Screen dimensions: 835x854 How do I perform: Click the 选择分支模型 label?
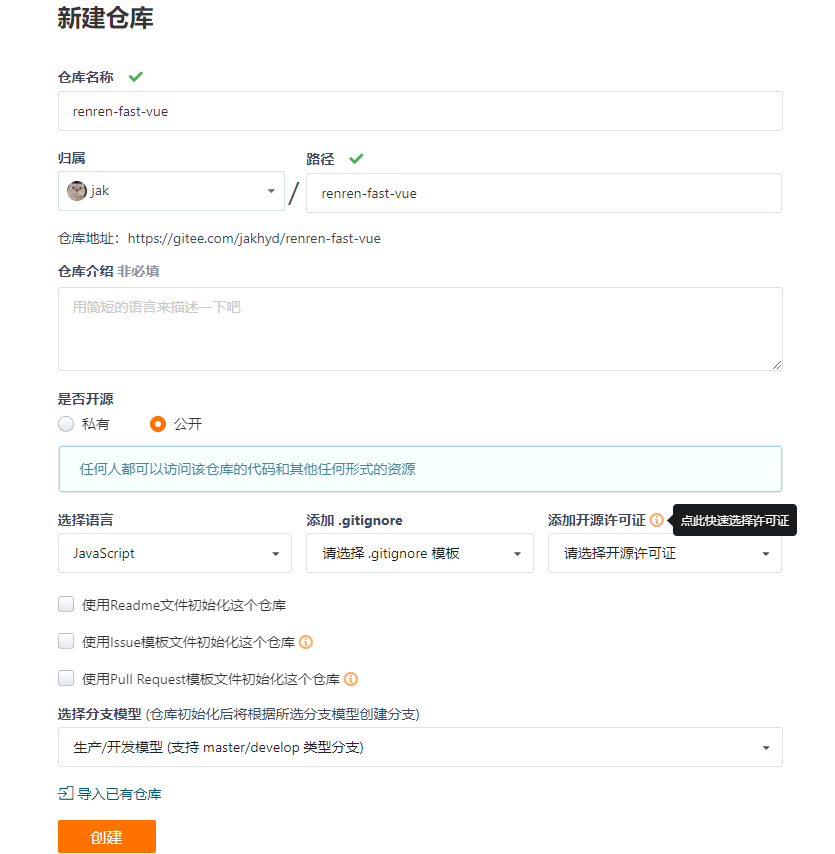click(100, 714)
